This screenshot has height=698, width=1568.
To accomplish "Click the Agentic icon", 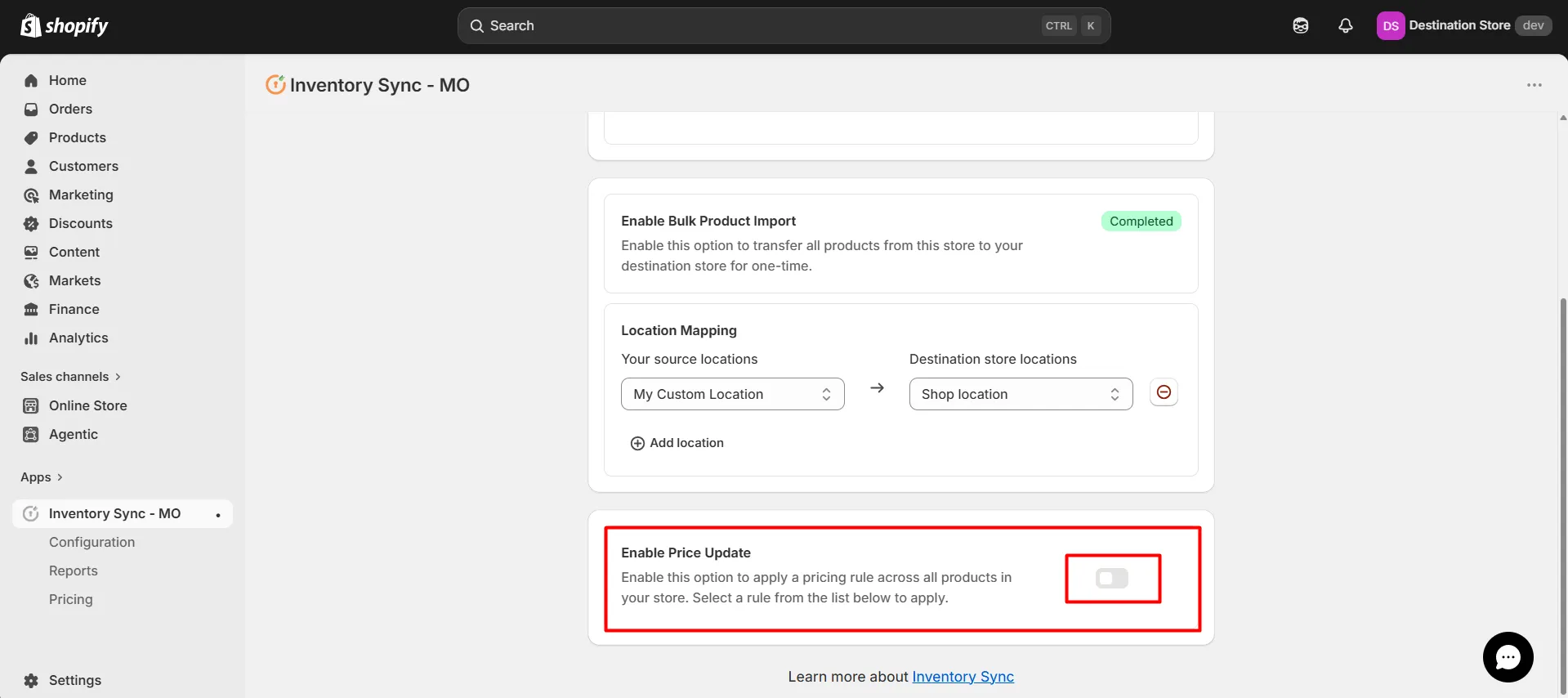I will [x=31, y=434].
